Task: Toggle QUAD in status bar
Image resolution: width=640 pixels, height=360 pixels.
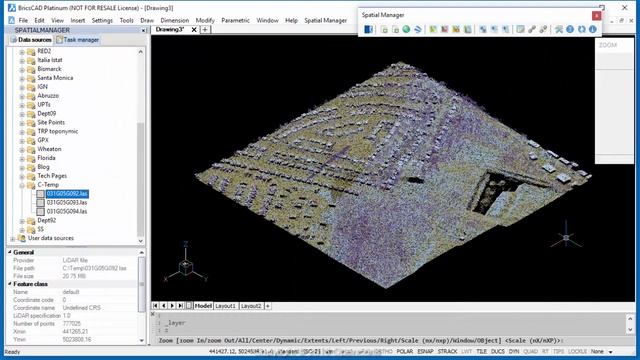Action: pos(530,351)
